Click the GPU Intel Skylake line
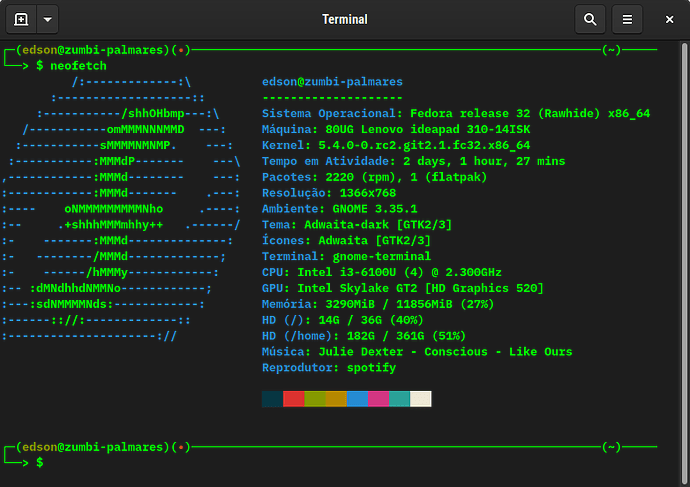 tap(403, 288)
